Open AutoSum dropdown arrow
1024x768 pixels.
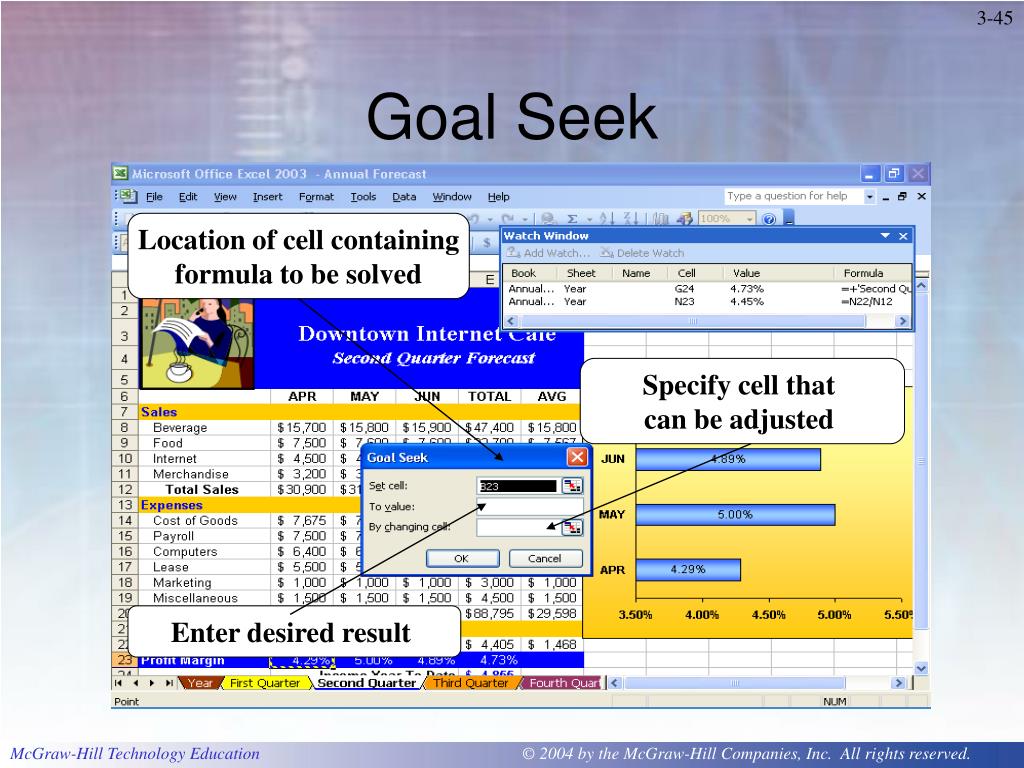pos(588,220)
